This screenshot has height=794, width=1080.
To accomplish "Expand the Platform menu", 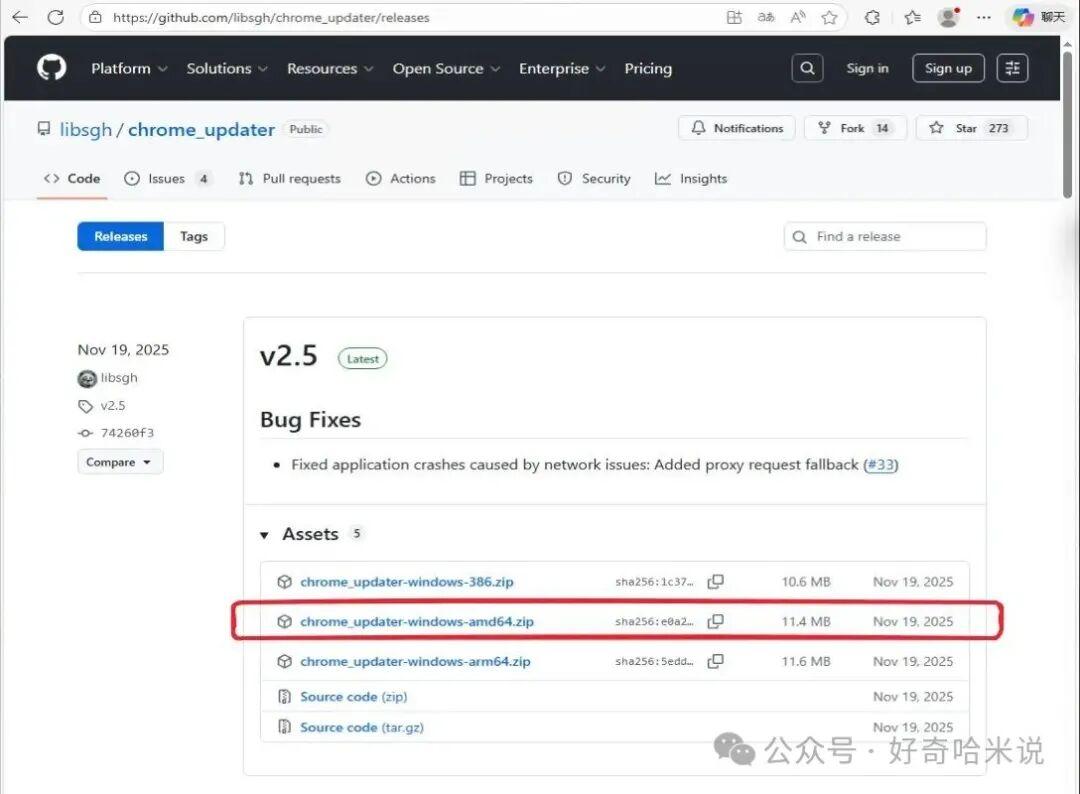I will click(129, 69).
